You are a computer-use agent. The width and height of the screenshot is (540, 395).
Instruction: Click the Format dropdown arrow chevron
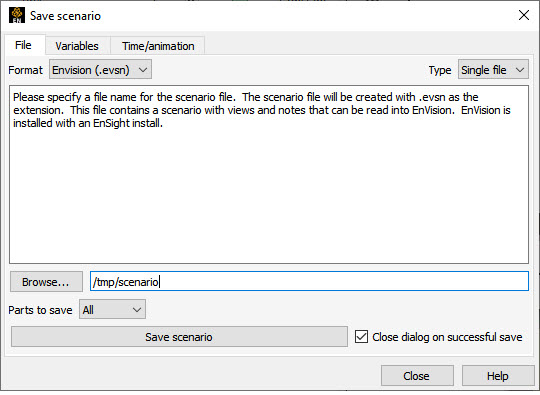click(x=143, y=70)
